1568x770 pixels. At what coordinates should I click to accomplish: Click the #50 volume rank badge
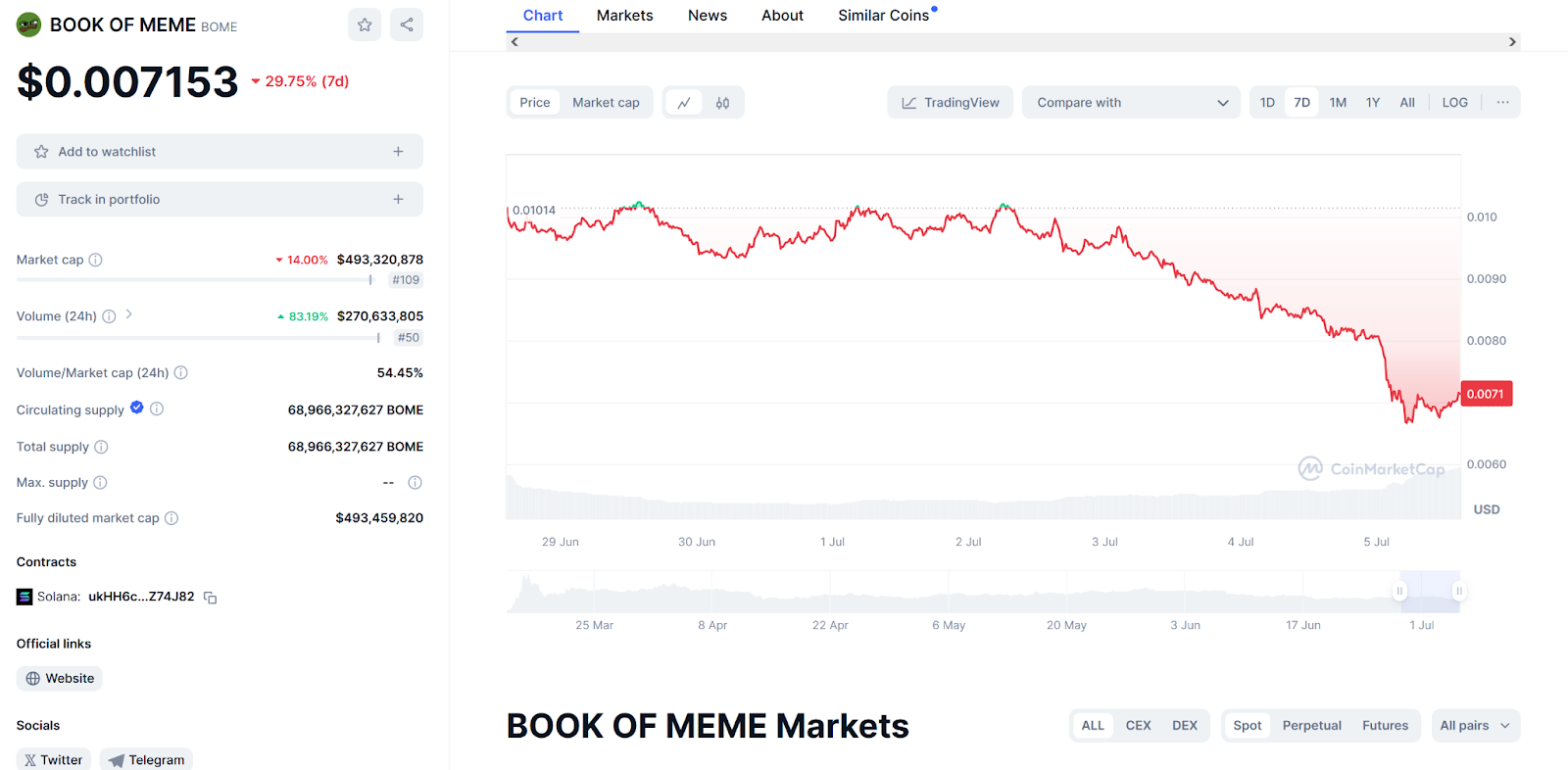(409, 338)
